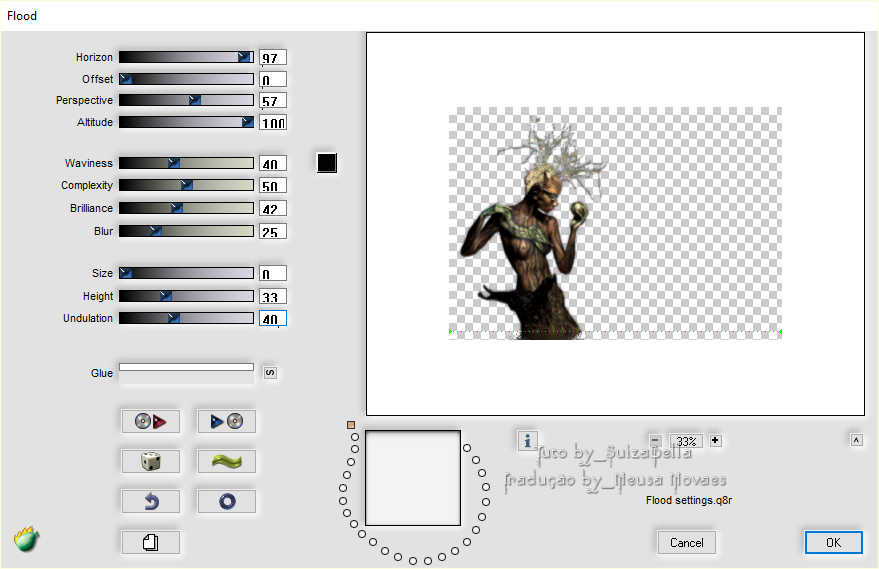Click the Height value field 33
This screenshot has width=879, height=569.
[x=273, y=296]
